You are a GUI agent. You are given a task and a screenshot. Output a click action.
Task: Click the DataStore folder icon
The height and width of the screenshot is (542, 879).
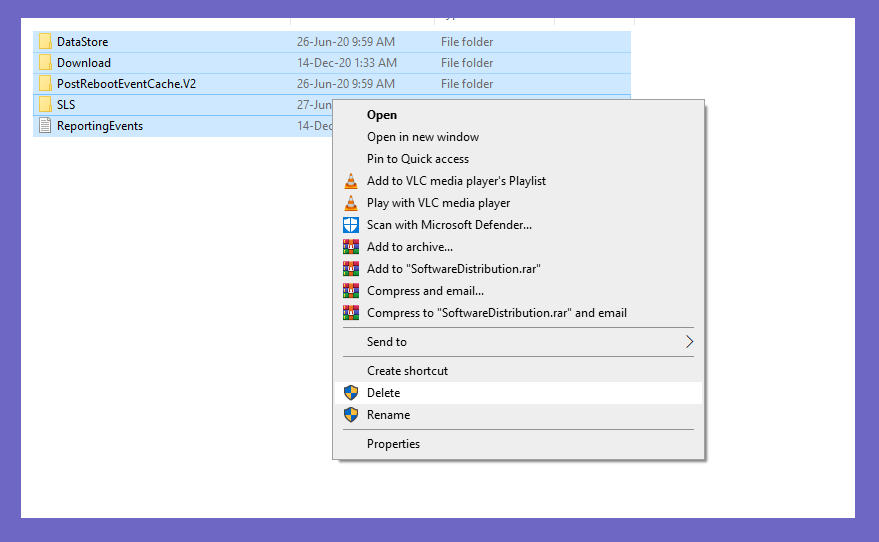(x=45, y=41)
